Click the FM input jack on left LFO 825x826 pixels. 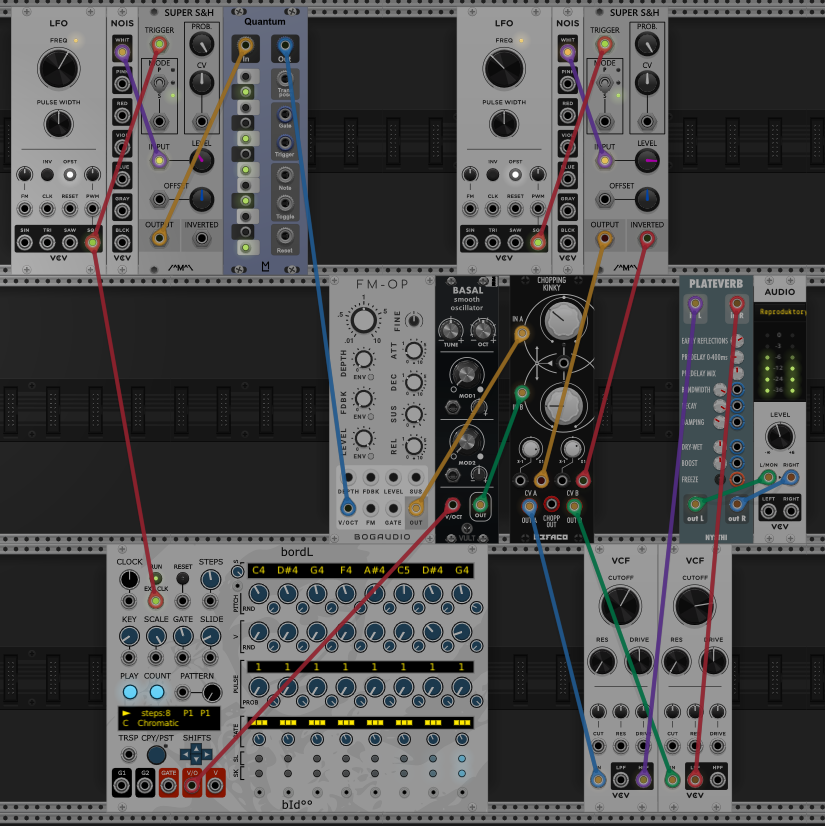pyautogui.click(x=25, y=209)
